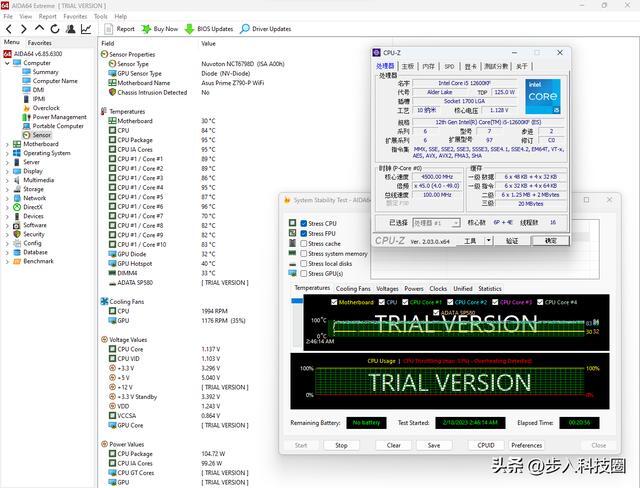
Task: Toggle CPU Core #1 graph checkbox
Action: [x=405, y=302]
